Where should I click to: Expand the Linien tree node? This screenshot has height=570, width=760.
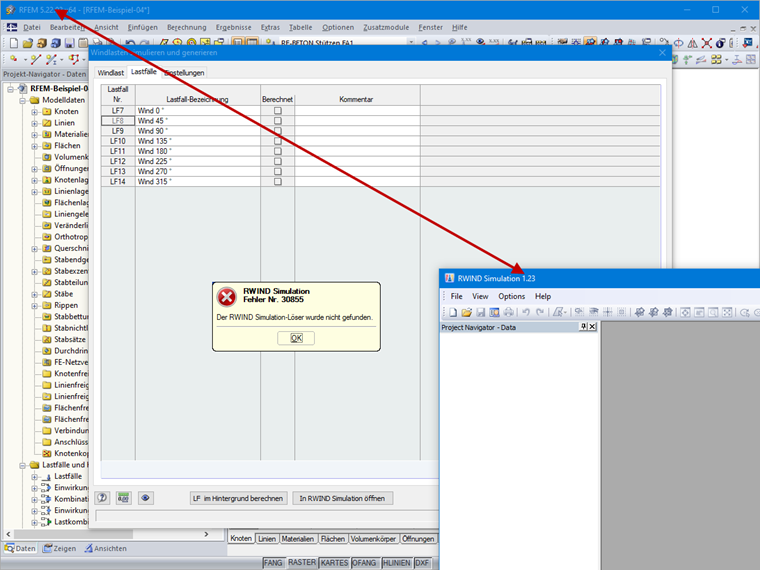point(34,123)
